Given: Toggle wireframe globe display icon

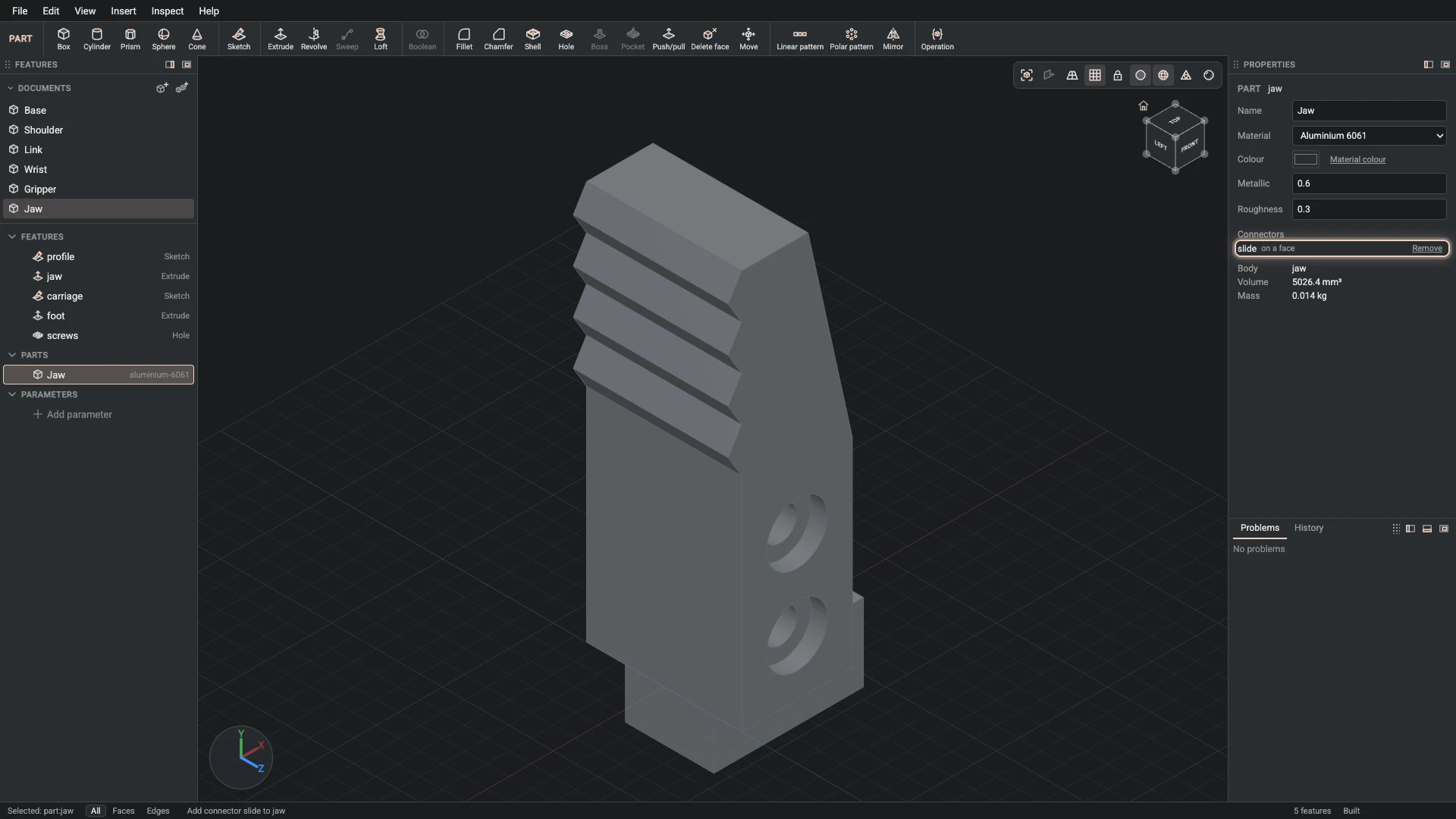Looking at the screenshot, I should coord(1163,75).
